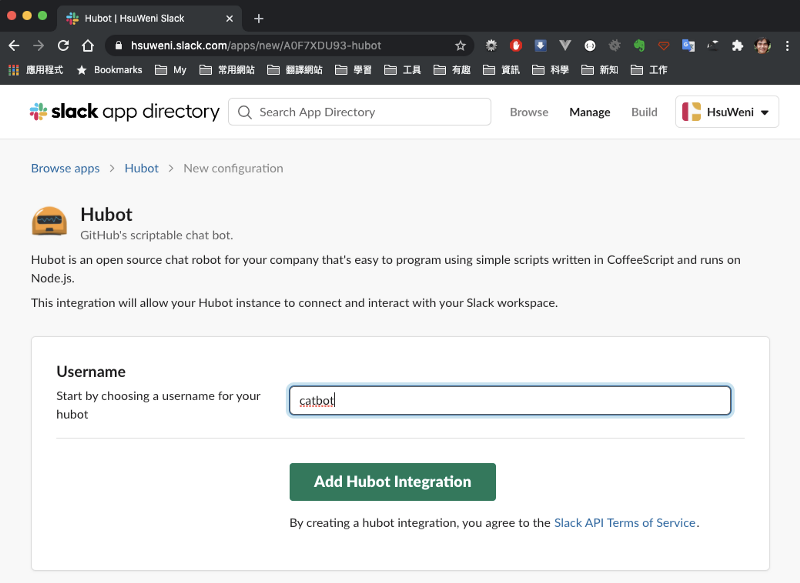Open the 有趣 bookmarks folder
Image resolution: width=800 pixels, height=583 pixels.
[452, 70]
